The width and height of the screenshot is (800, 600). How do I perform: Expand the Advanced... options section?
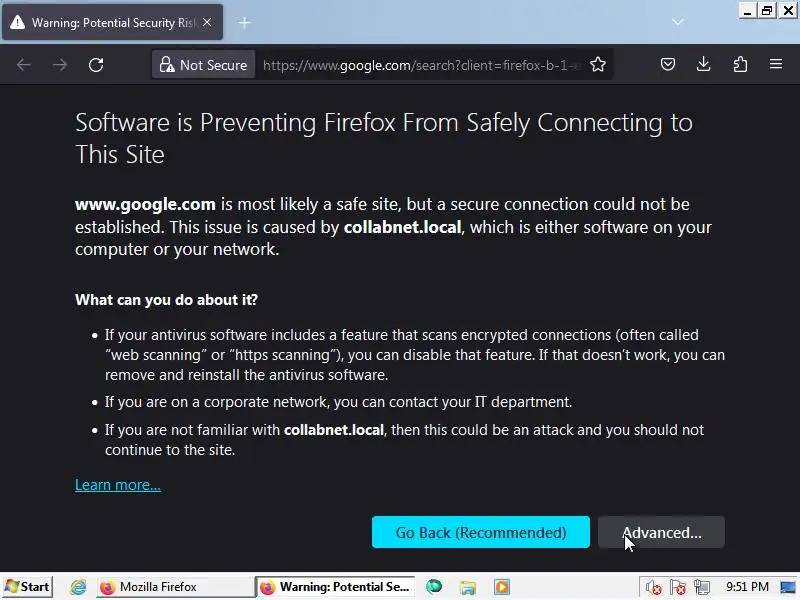point(661,533)
